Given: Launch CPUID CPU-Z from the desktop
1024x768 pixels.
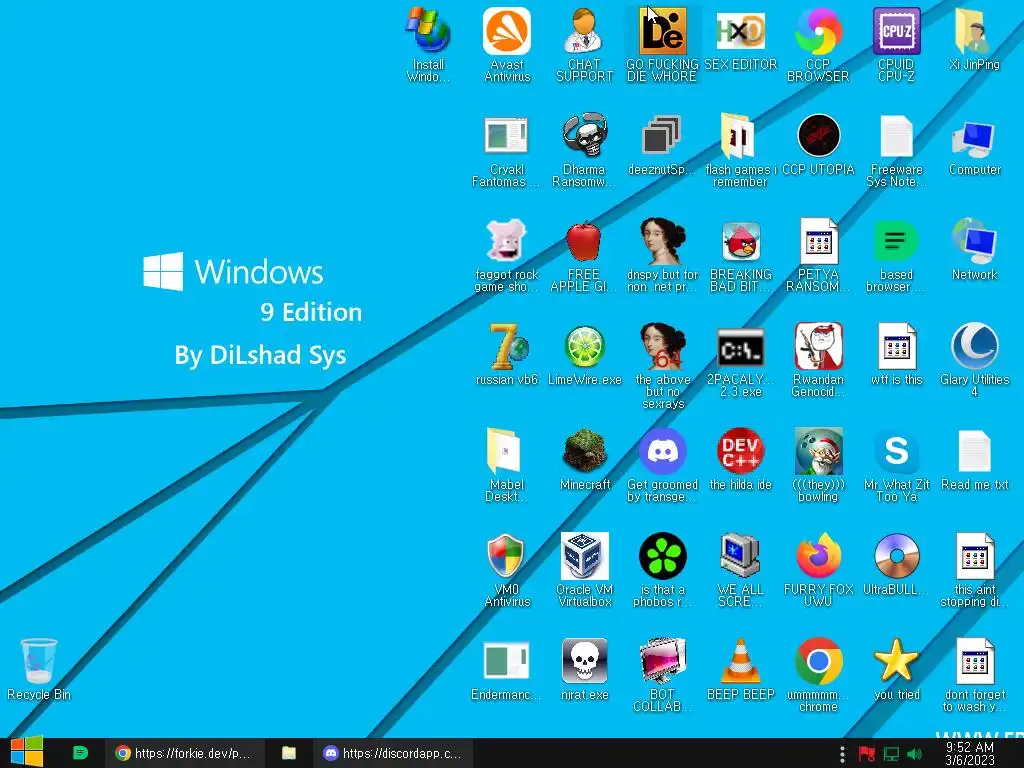Looking at the screenshot, I should [896, 44].
